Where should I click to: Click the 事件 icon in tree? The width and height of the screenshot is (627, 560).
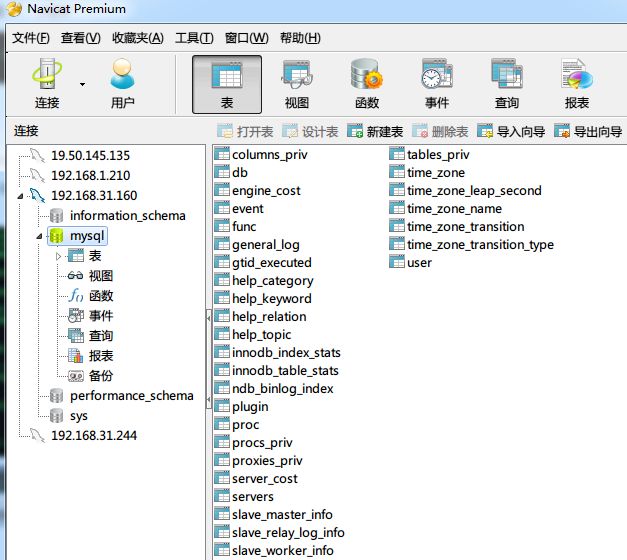[76, 316]
